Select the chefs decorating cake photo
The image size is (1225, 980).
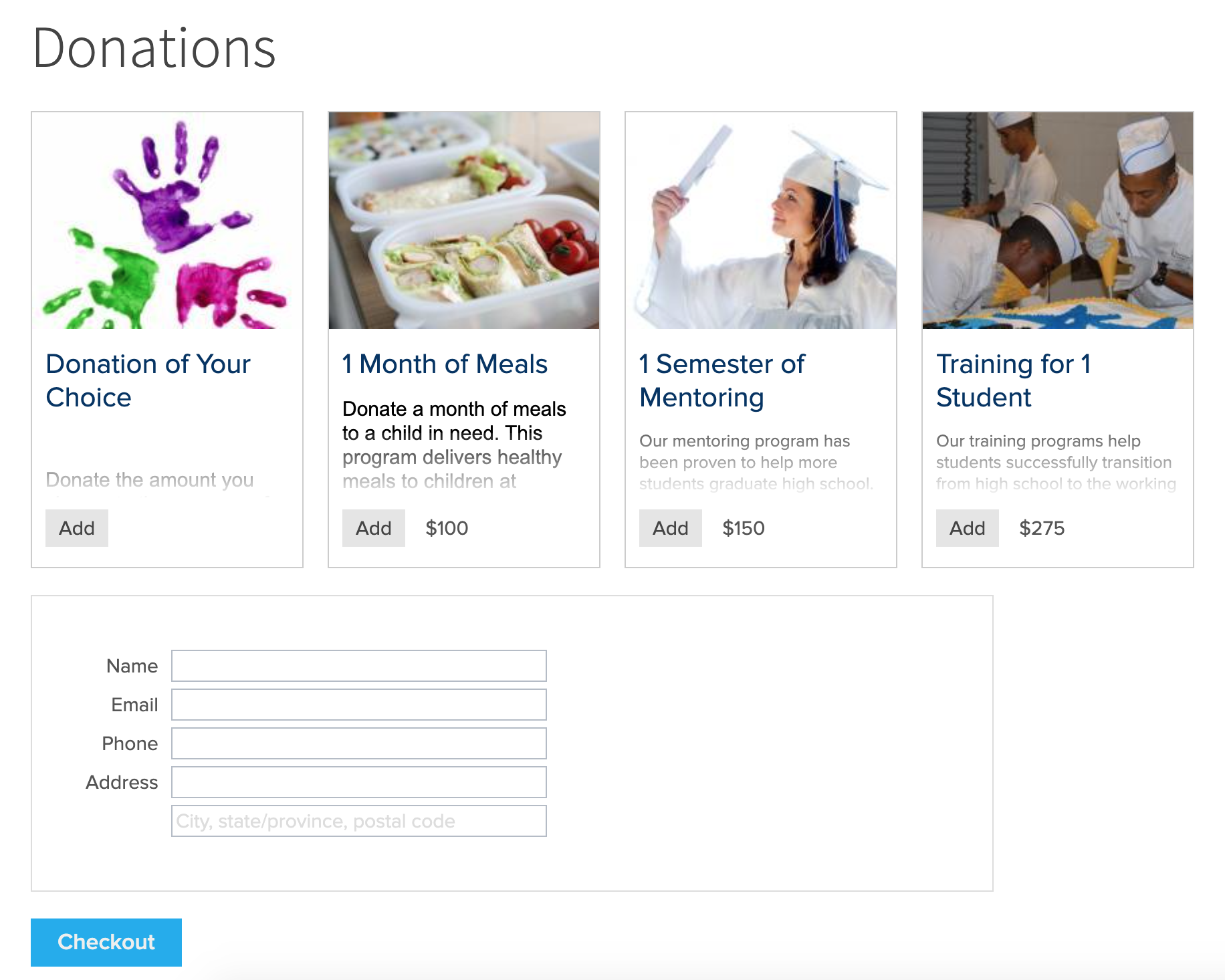coord(1058,221)
